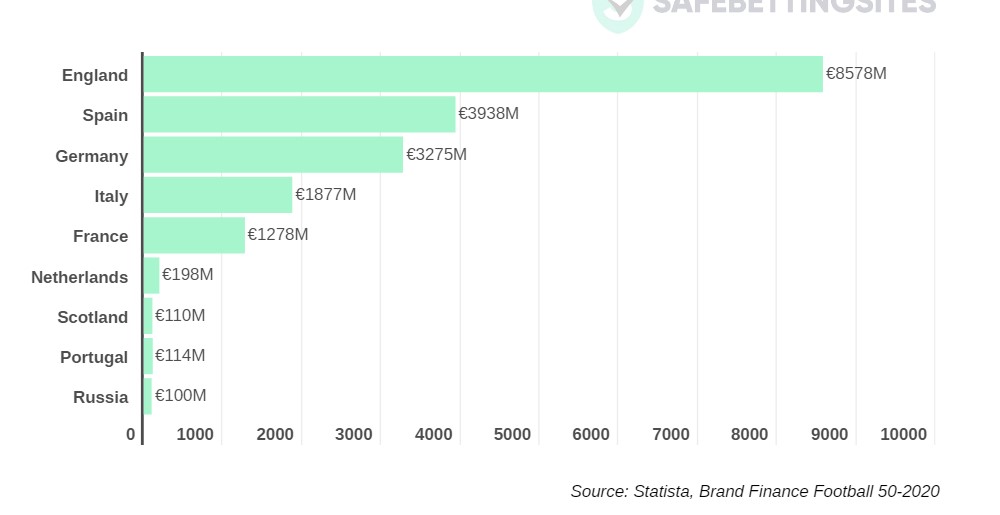Select the small Netherlands bar
The height and width of the screenshot is (515, 1000).
click(x=151, y=275)
